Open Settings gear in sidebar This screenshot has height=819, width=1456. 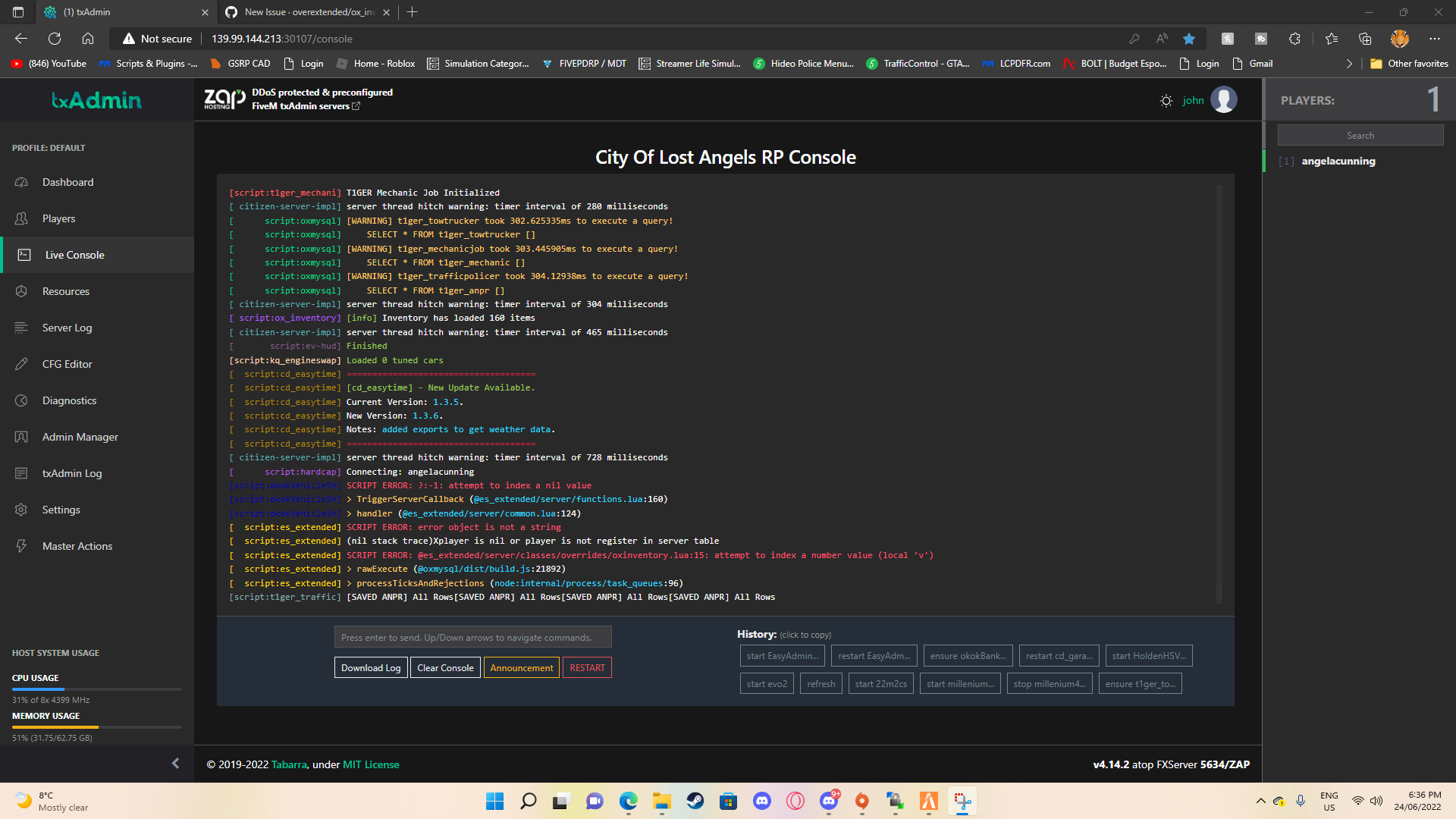pyautogui.click(x=21, y=510)
